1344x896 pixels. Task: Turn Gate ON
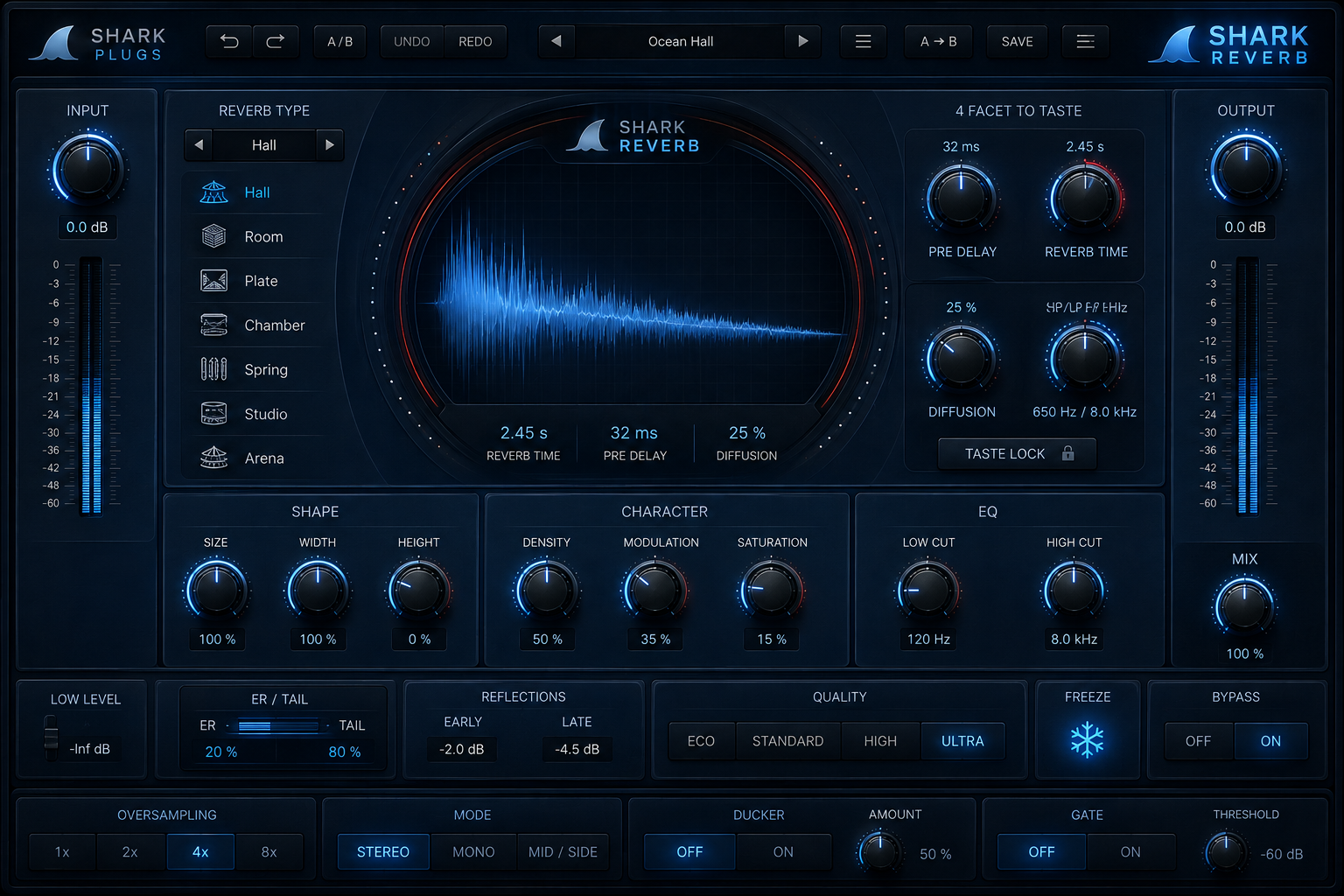pos(1130,852)
